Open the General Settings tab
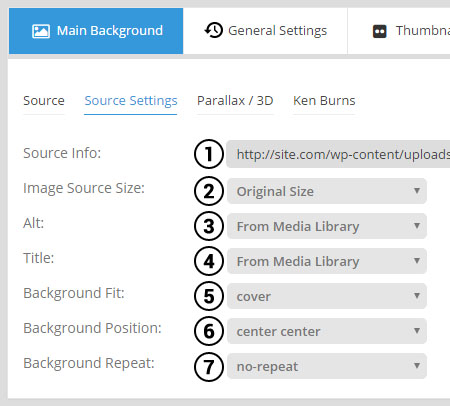Screen dimensions: 450x406 point(265,31)
